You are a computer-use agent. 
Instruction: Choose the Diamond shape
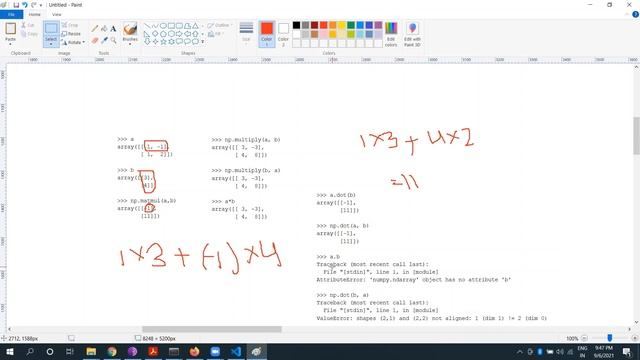point(155,33)
